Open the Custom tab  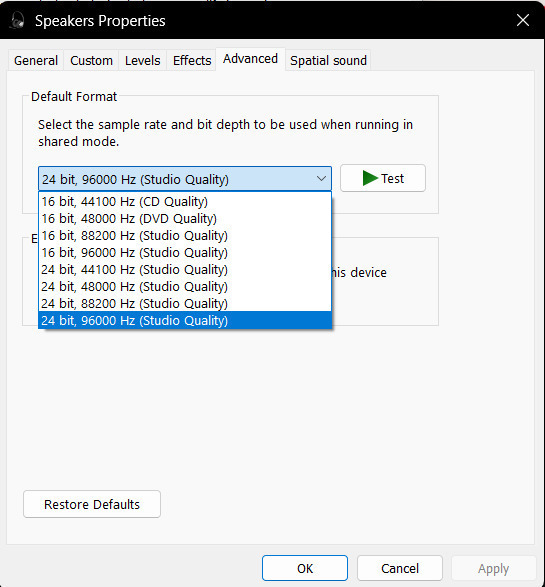[x=91, y=60]
